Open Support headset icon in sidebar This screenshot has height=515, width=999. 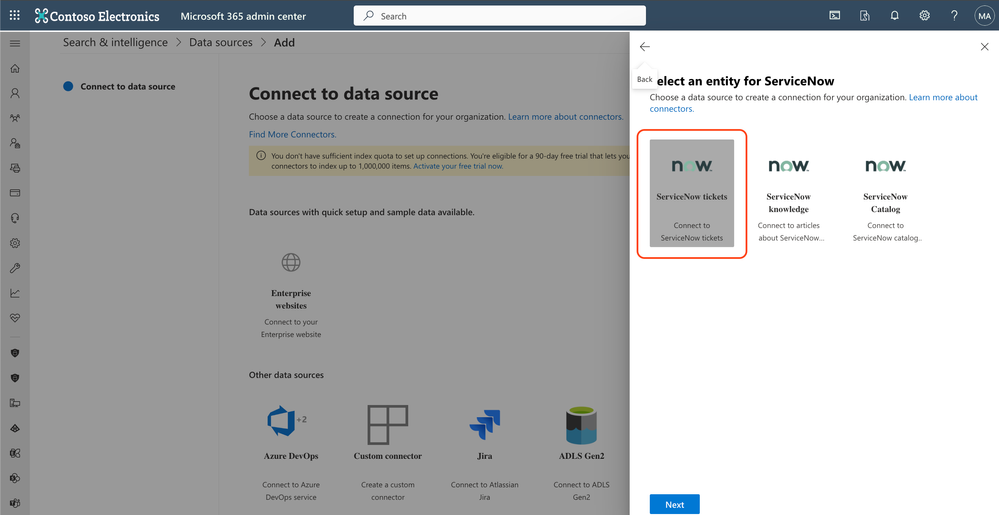tap(15, 218)
